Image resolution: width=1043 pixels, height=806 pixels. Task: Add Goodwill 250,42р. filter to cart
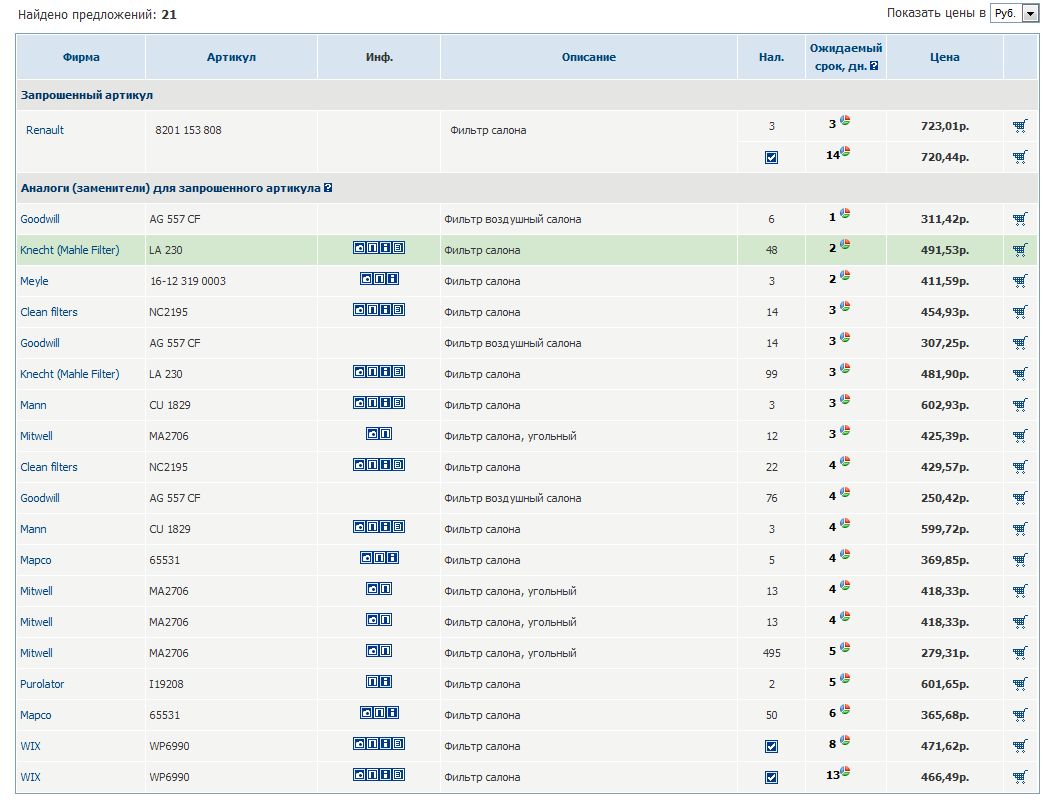click(1020, 498)
